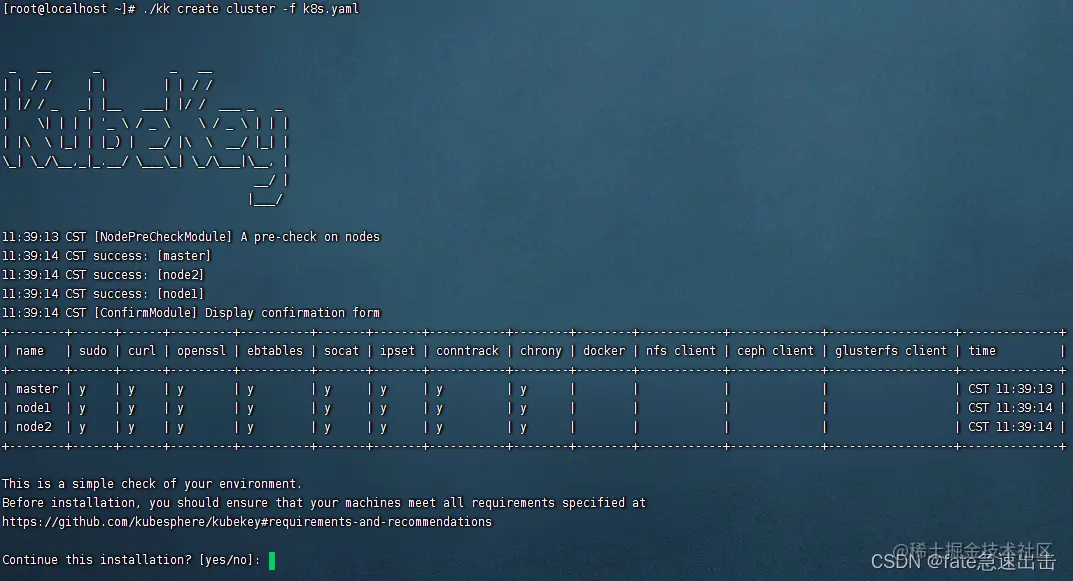Click the 'openssl' column header
The image size is (1073, 581).
[201, 350]
